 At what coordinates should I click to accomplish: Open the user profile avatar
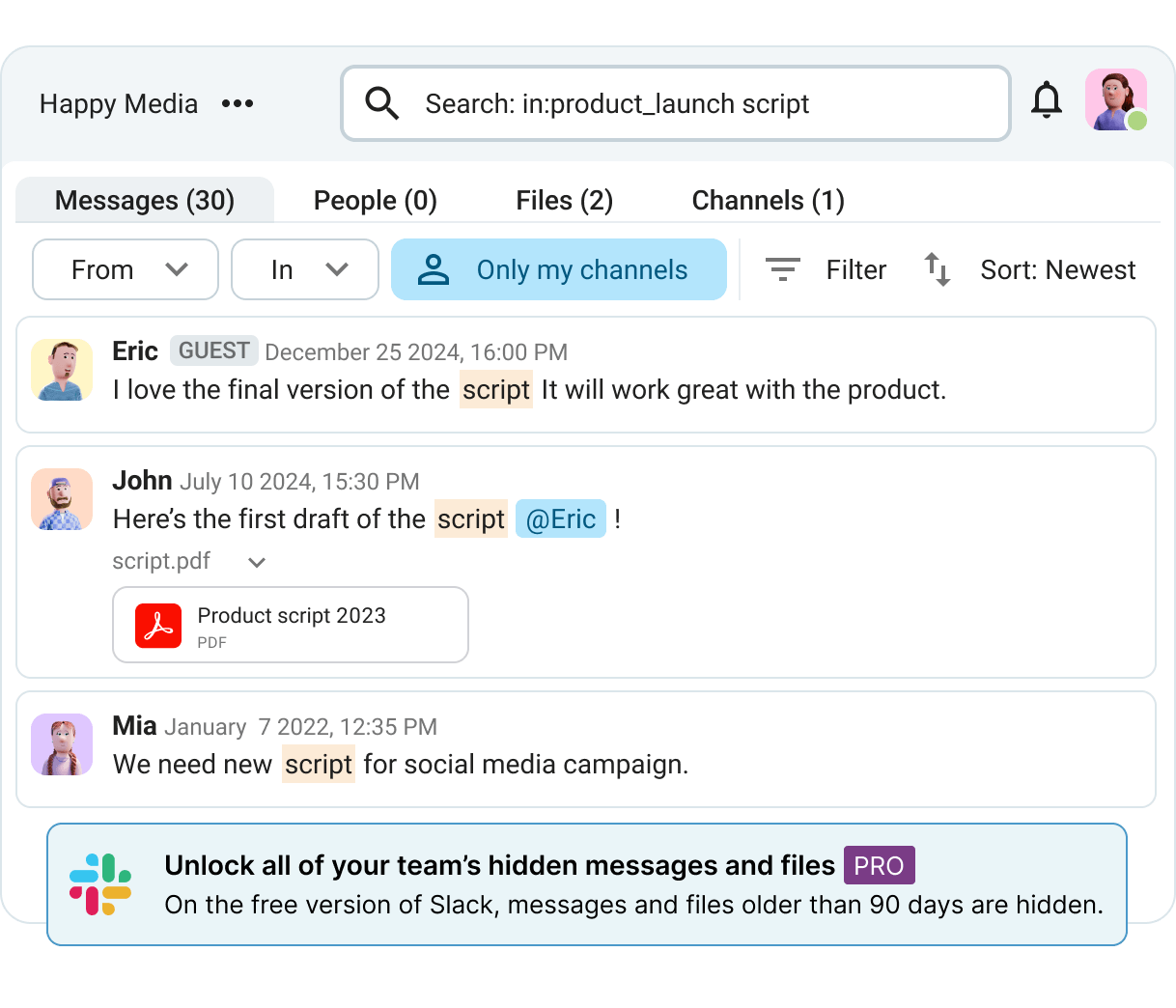[1115, 100]
